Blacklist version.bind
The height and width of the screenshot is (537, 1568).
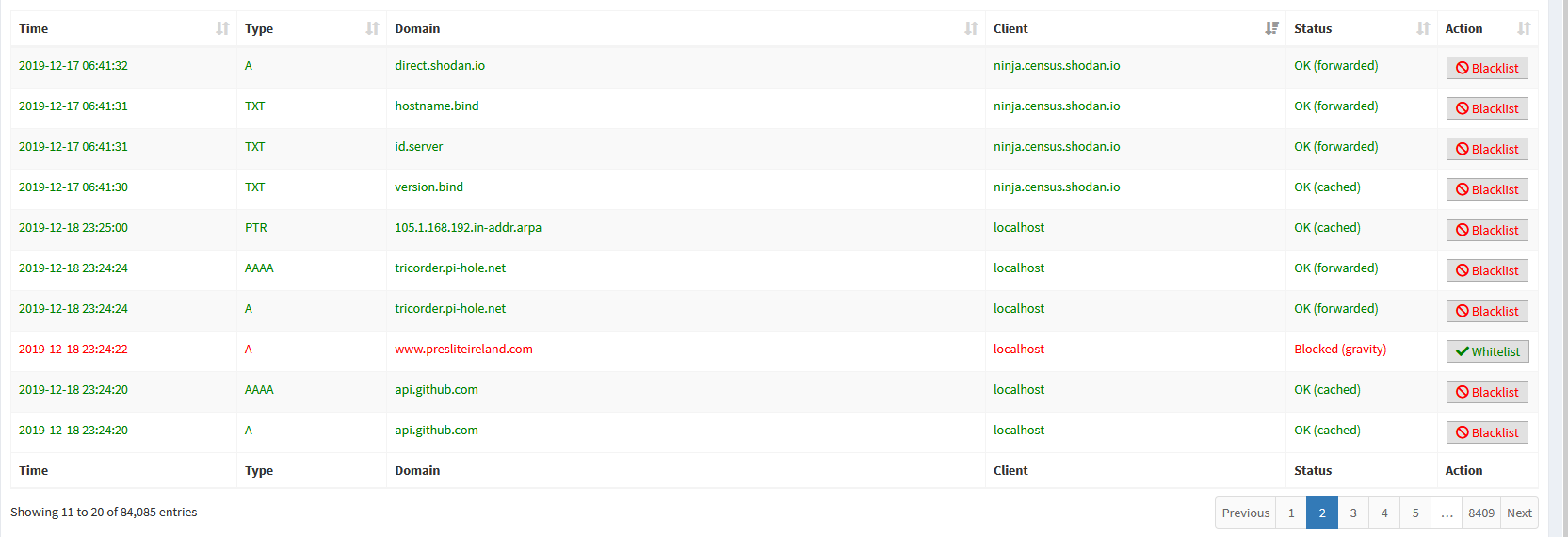(x=1487, y=189)
